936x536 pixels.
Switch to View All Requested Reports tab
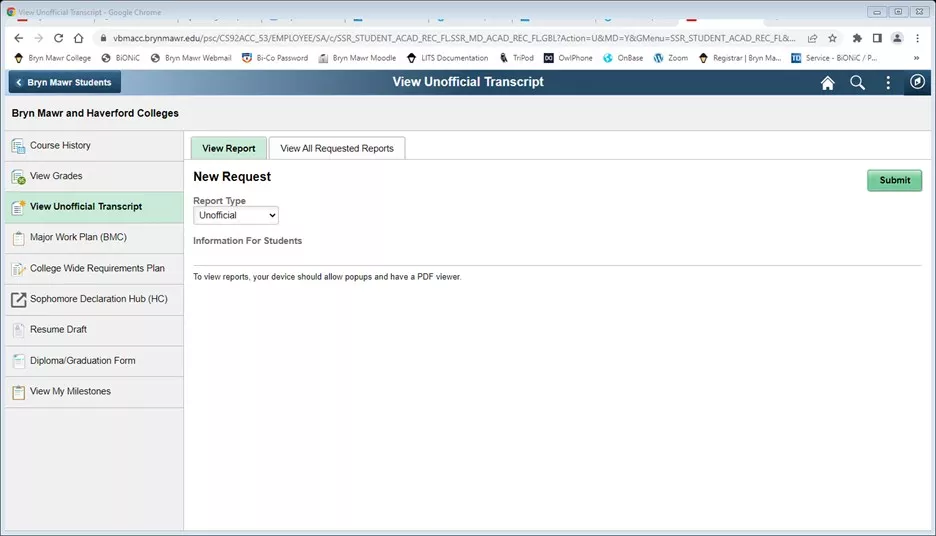pos(337,148)
